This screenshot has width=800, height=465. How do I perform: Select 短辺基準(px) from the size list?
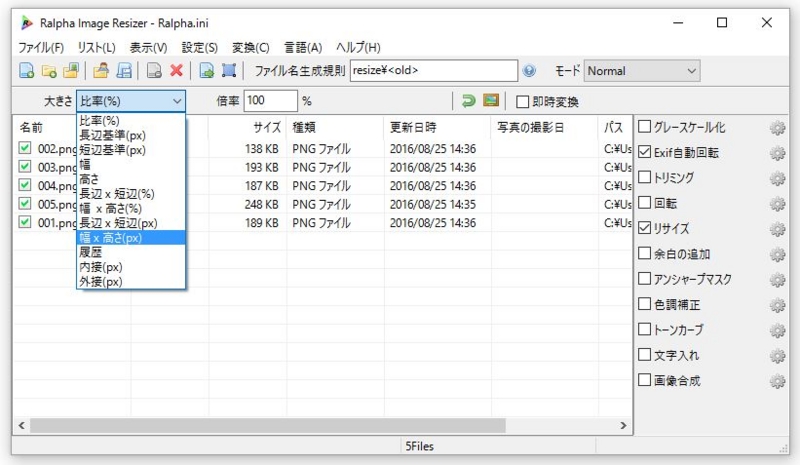tap(131, 150)
